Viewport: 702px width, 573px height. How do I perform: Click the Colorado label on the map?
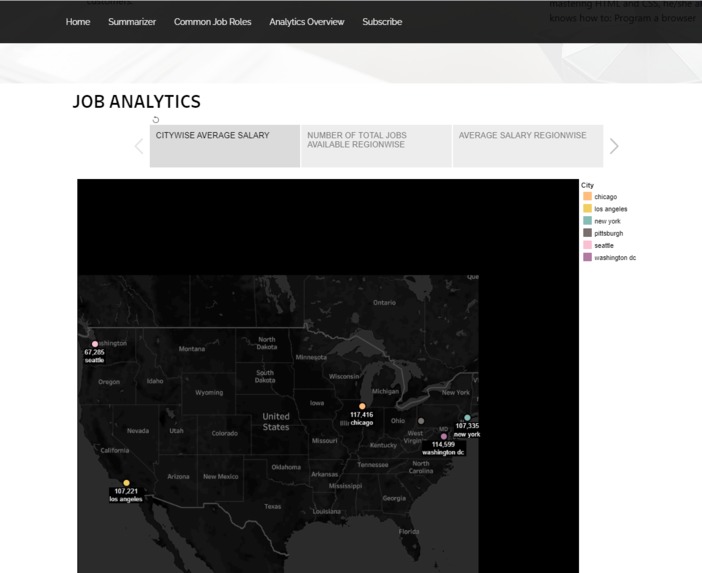coord(225,433)
